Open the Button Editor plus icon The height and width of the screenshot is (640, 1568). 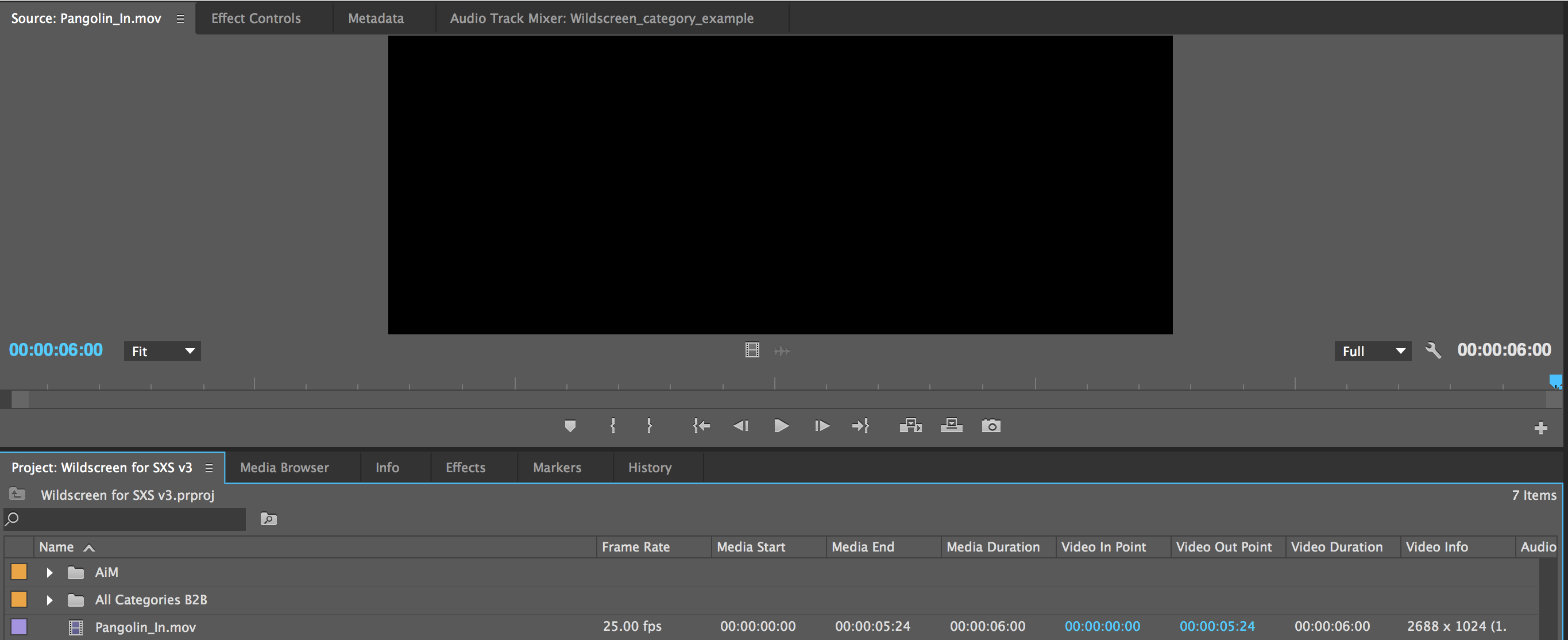point(1540,428)
